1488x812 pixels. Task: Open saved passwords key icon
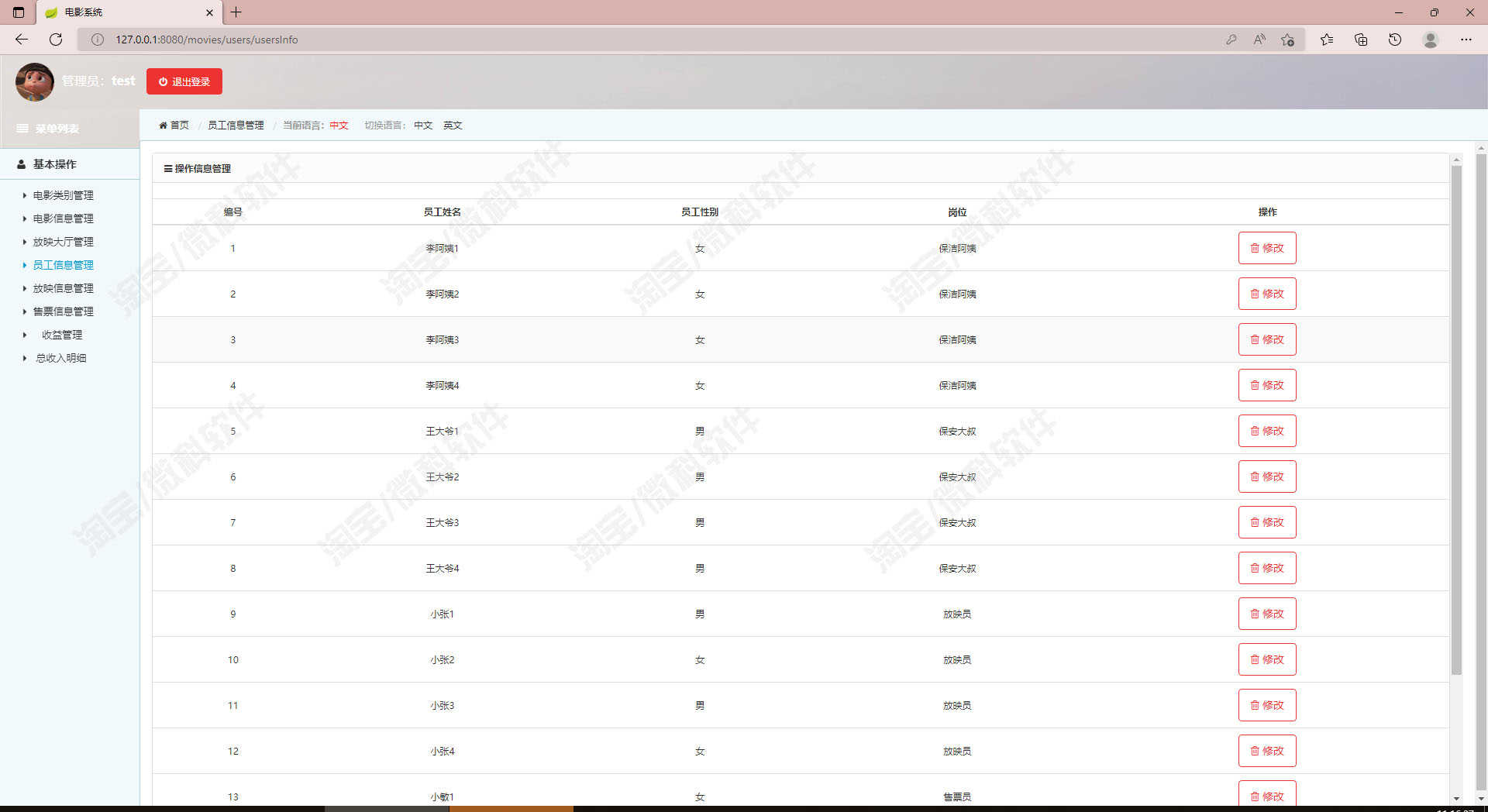pos(1231,40)
